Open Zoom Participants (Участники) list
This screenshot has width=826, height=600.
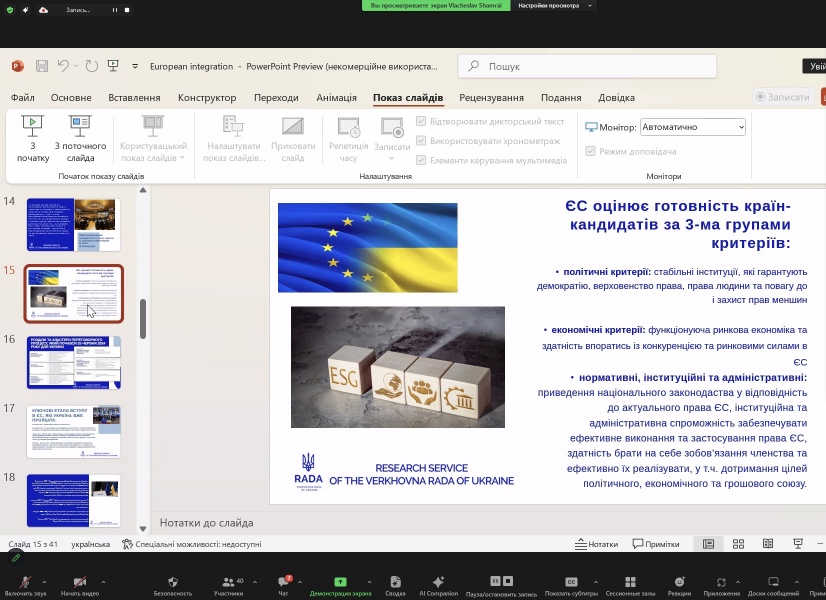(228, 585)
